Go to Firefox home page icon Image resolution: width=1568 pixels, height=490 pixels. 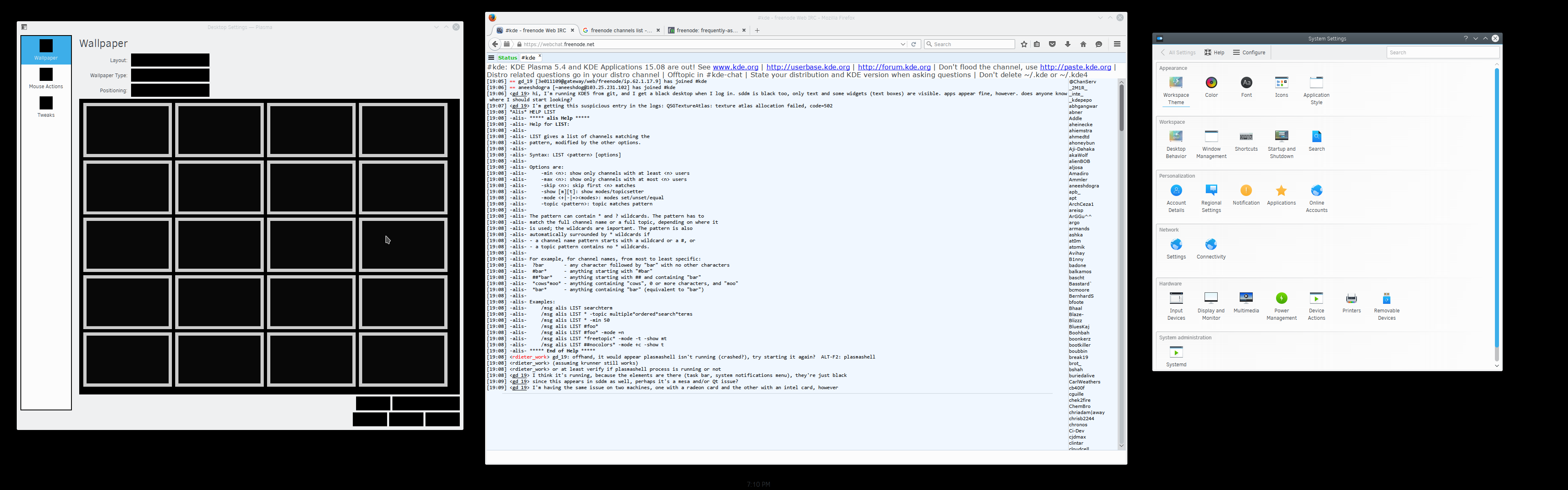1083,44
